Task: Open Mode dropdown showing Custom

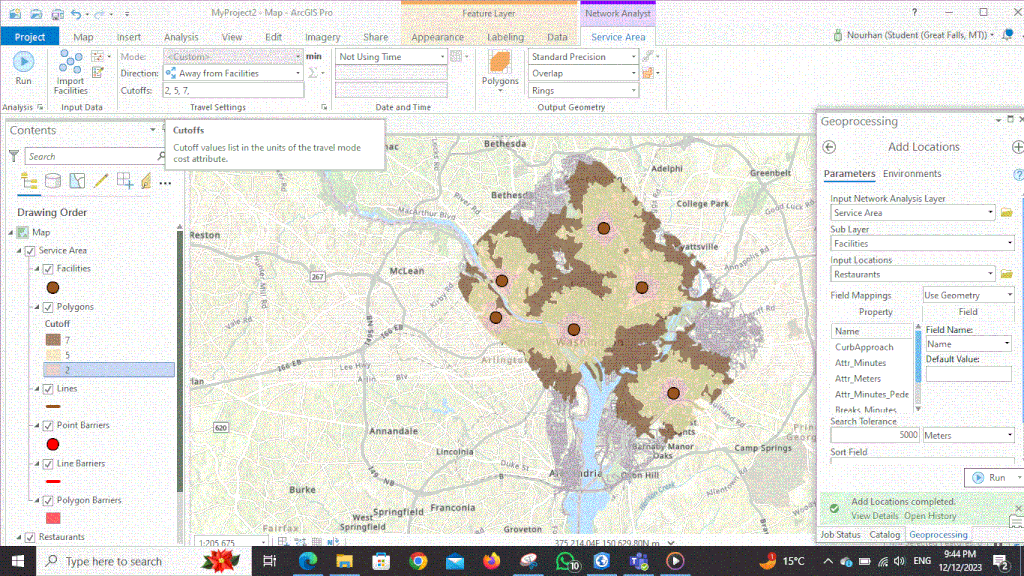Action: 233,57
